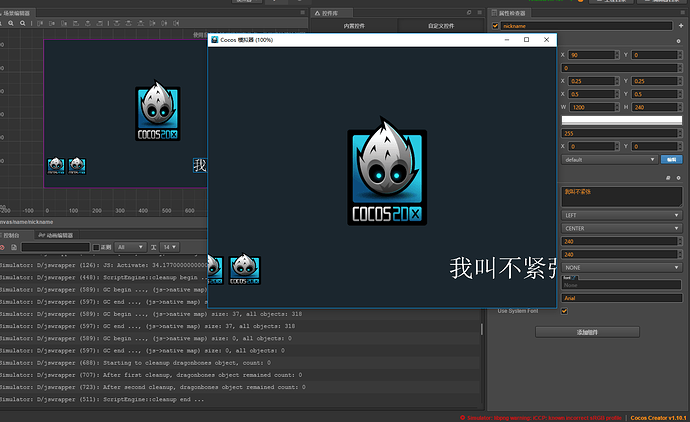Switch to the scene editor tab
690x422 pixels.
tap(15, 13)
